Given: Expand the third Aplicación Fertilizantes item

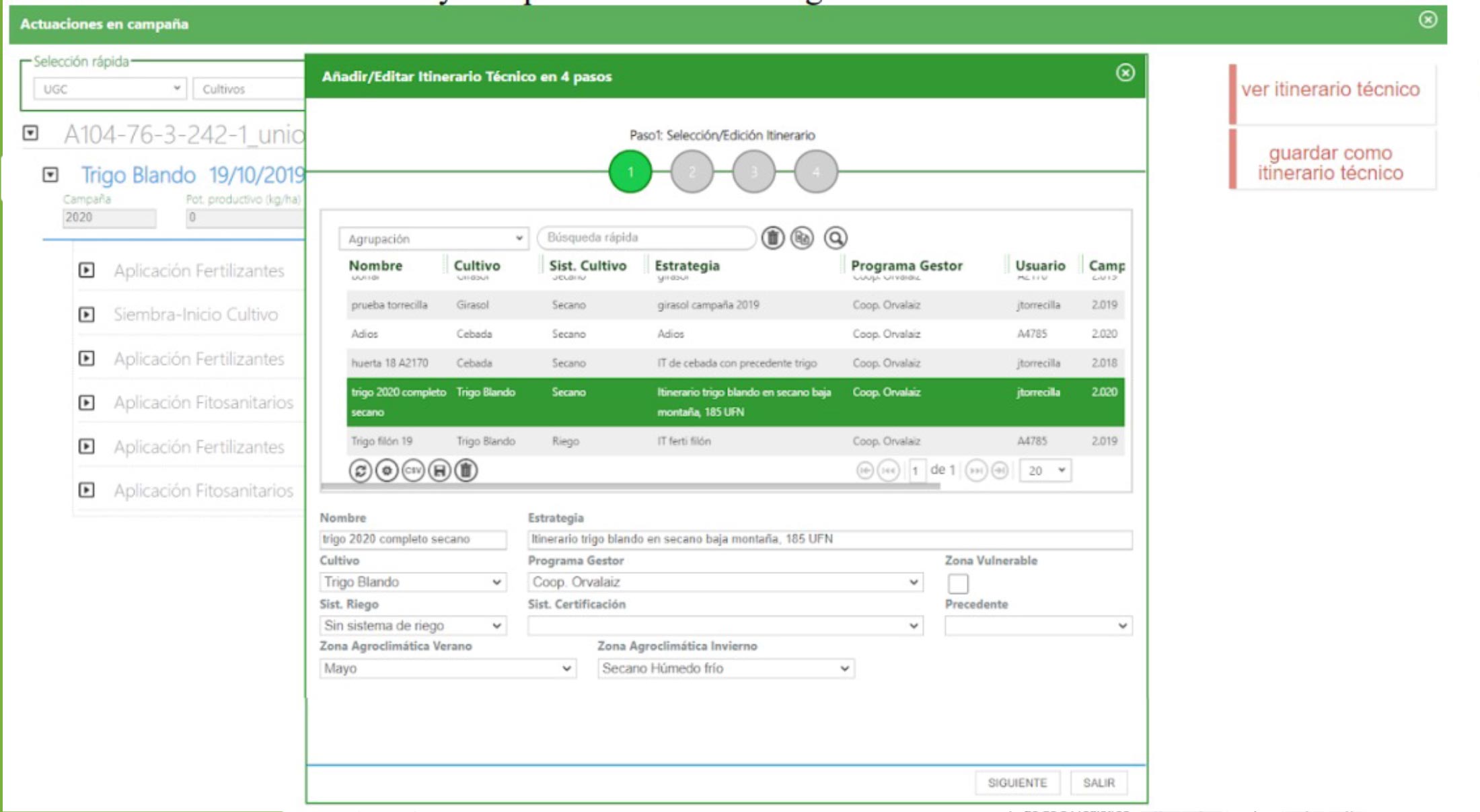Looking at the screenshot, I should pyautogui.click(x=87, y=446).
